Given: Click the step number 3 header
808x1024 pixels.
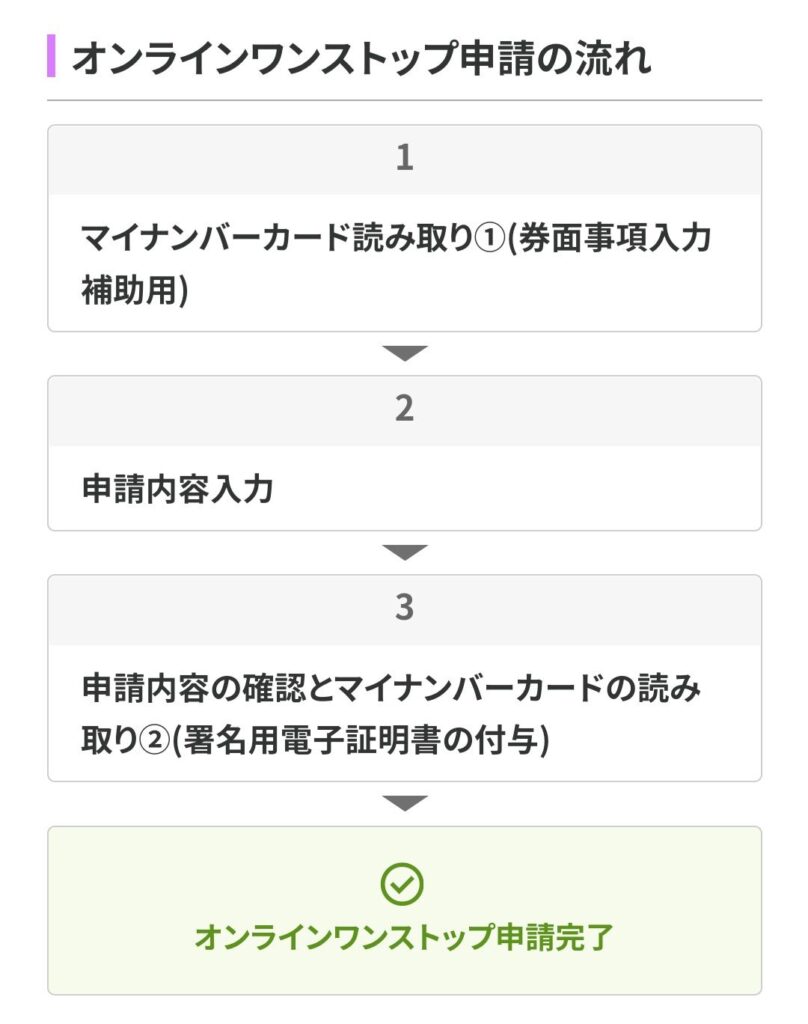Looking at the screenshot, I should click(404, 609).
